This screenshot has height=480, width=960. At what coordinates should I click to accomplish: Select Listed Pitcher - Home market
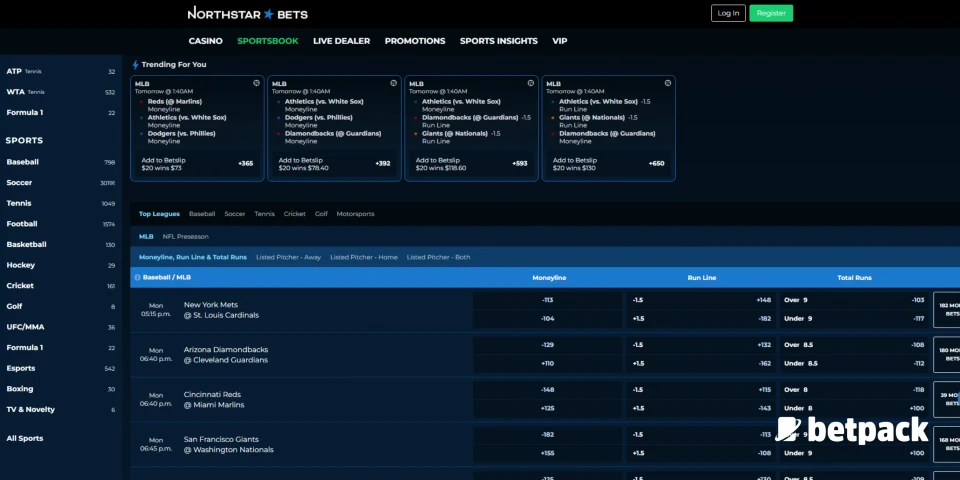(x=364, y=257)
